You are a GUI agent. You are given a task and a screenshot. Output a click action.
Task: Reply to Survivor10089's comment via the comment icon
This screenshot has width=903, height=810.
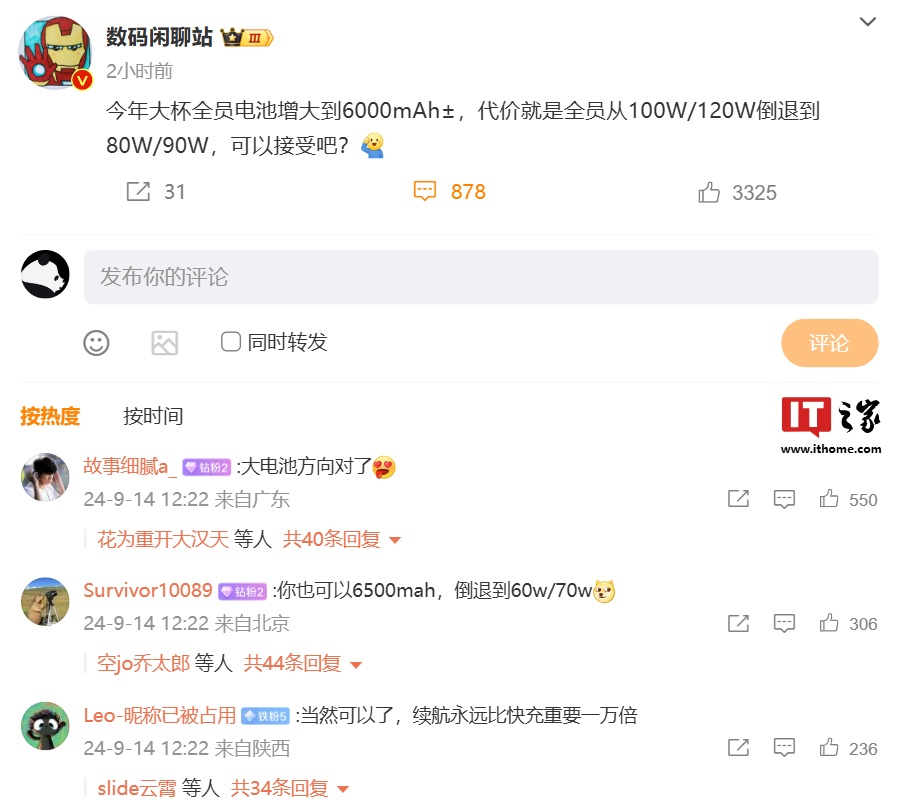click(x=784, y=623)
